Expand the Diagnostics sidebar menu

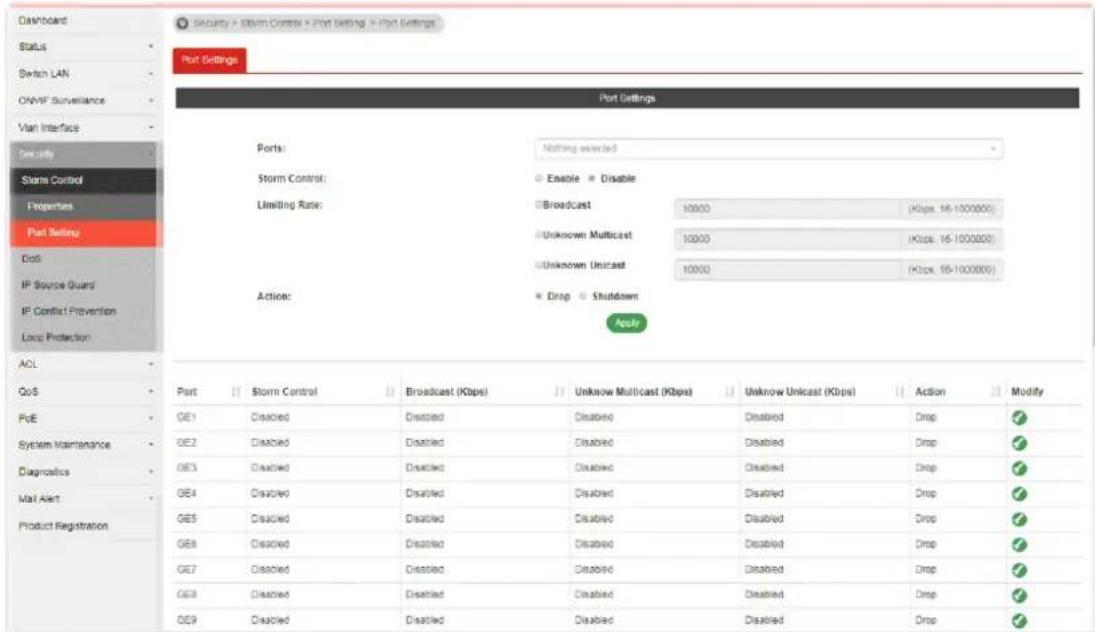pyautogui.click(x=85, y=472)
